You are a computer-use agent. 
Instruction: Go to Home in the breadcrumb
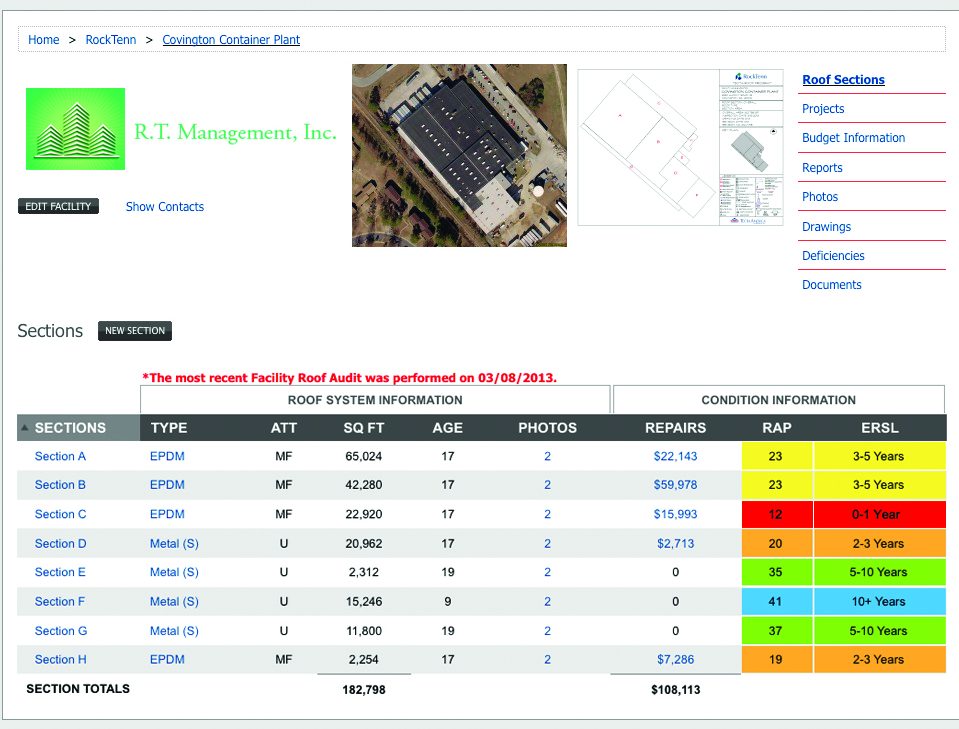pos(44,40)
